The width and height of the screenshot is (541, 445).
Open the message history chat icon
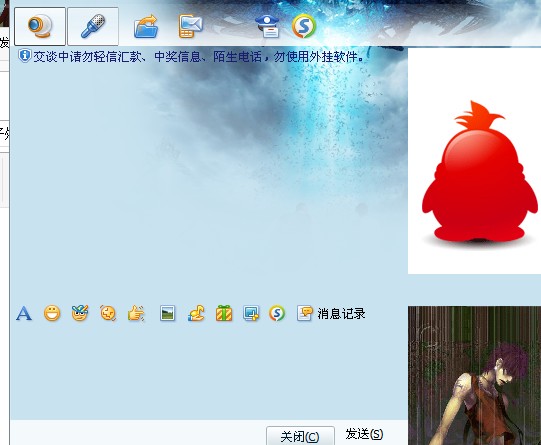tap(305, 313)
